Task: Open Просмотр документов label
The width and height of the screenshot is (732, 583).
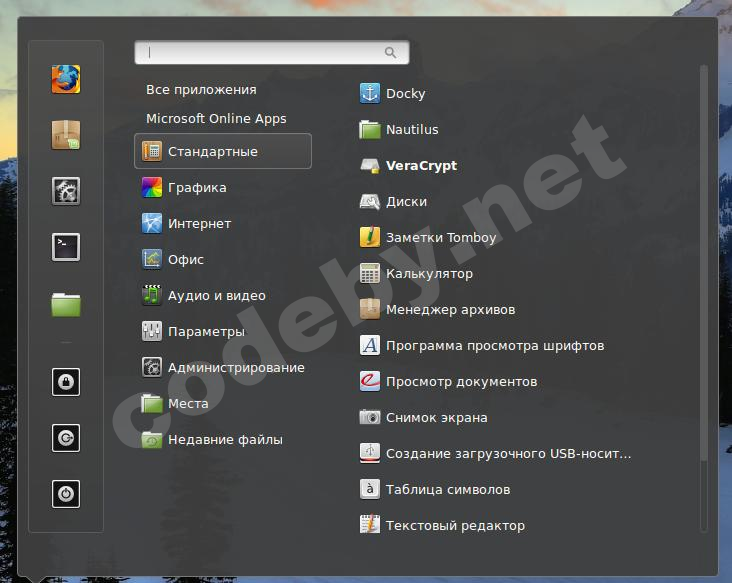Action: pos(462,382)
